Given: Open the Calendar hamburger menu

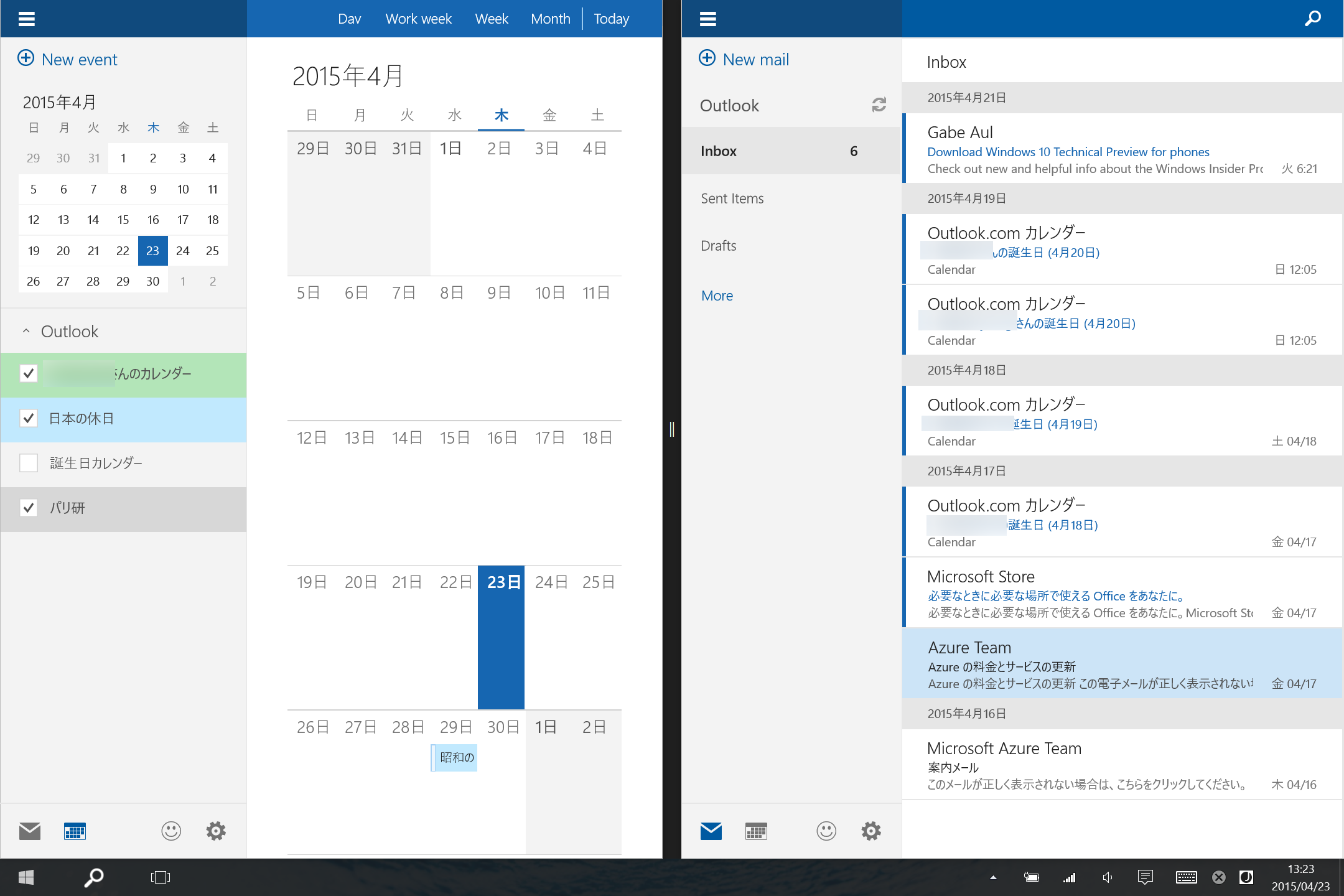Looking at the screenshot, I should point(27,19).
